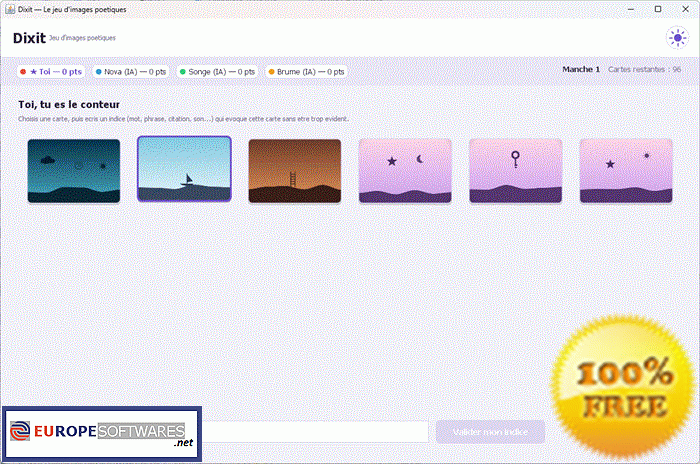Click the Manche 1 round label

[x=581, y=69]
